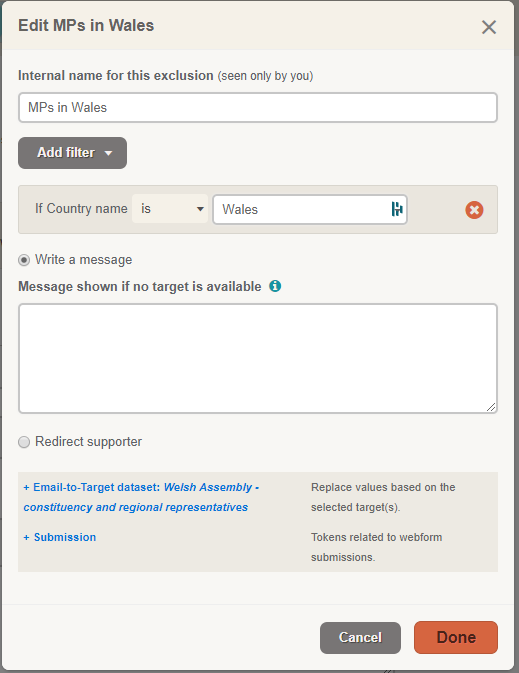The width and height of the screenshot is (519, 673).
Task: Click the Welsh Assembly dataset link text
Action: click(x=141, y=497)
